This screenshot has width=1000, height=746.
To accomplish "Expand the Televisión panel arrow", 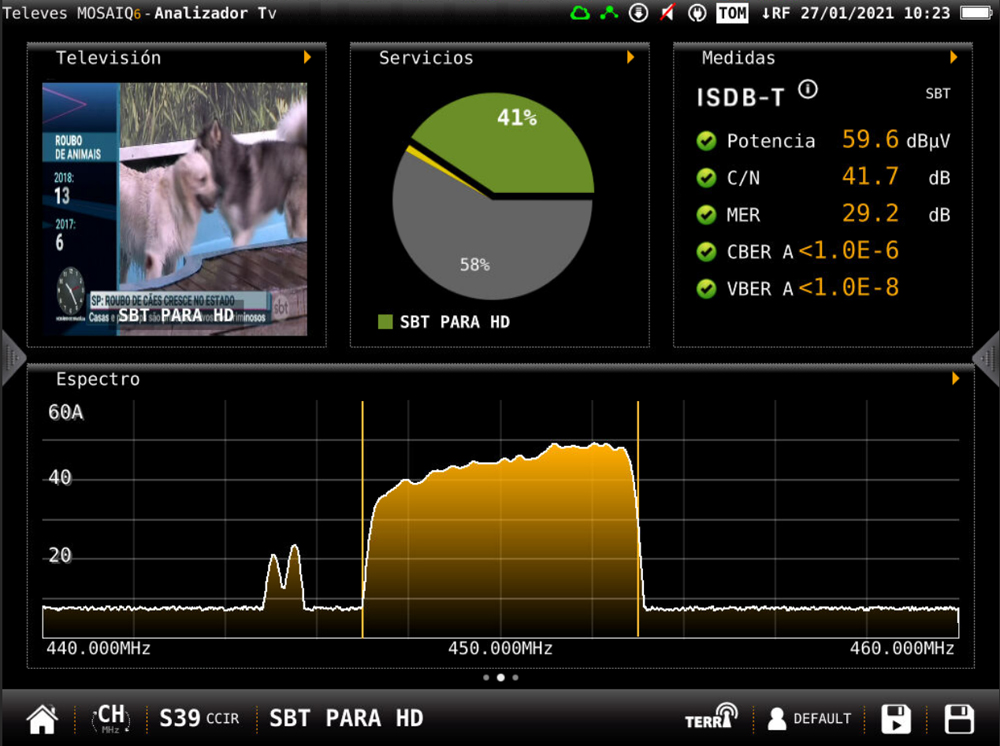I will pos(307,57).
